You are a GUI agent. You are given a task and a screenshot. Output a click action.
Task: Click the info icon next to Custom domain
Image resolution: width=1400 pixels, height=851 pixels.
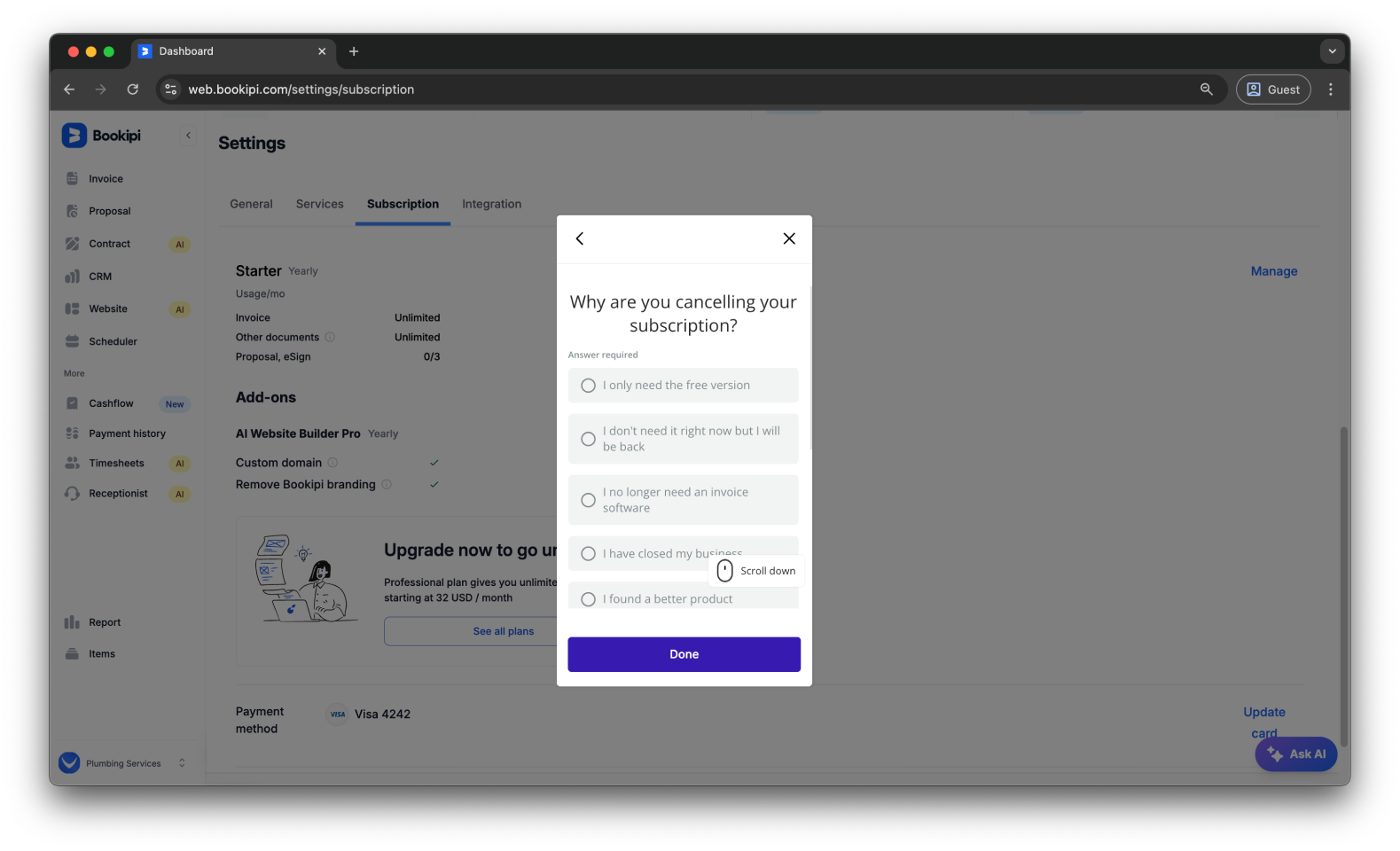pos(333,463)
